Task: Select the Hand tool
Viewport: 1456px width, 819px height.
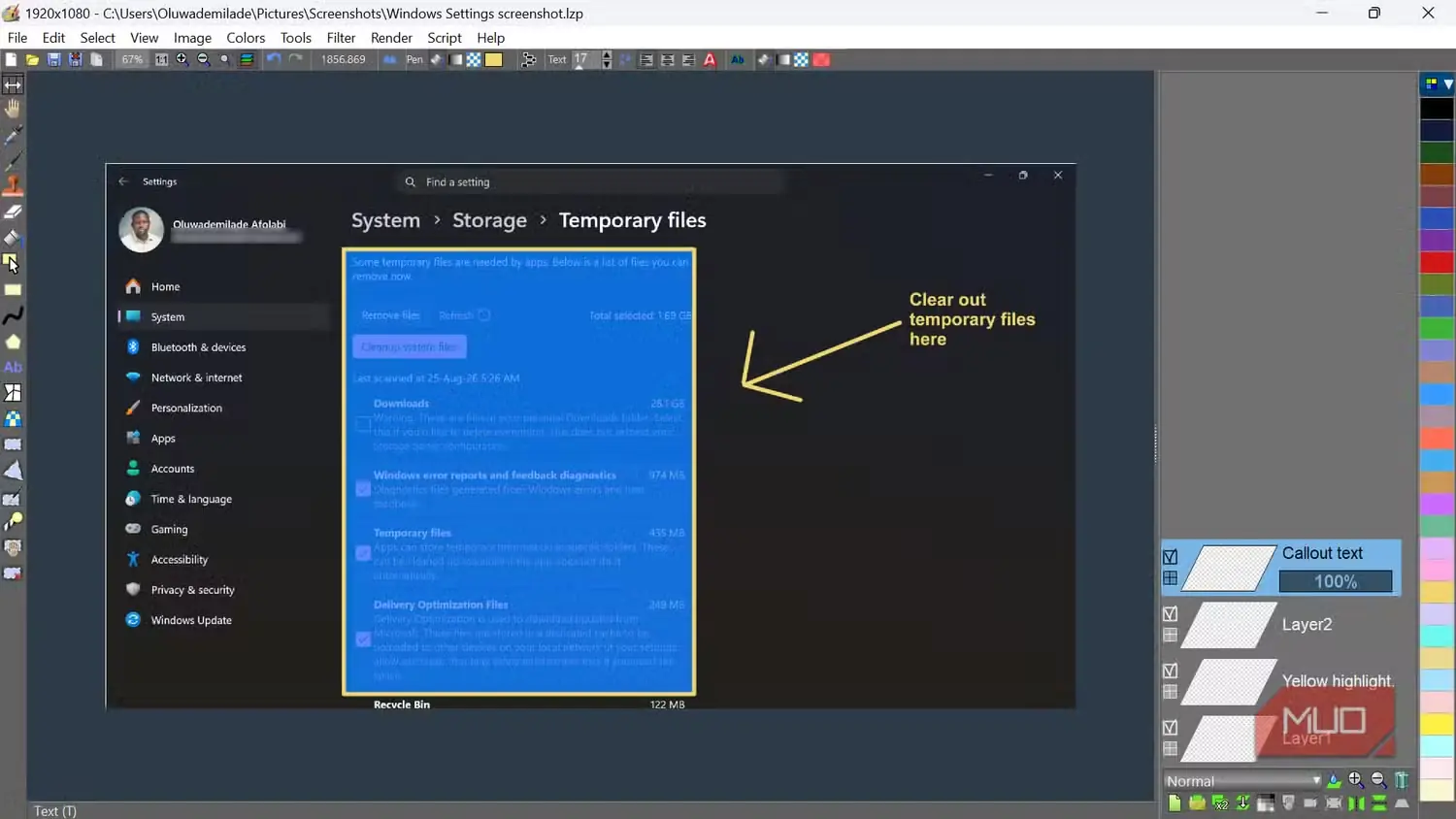Action: tap(13, 108)
